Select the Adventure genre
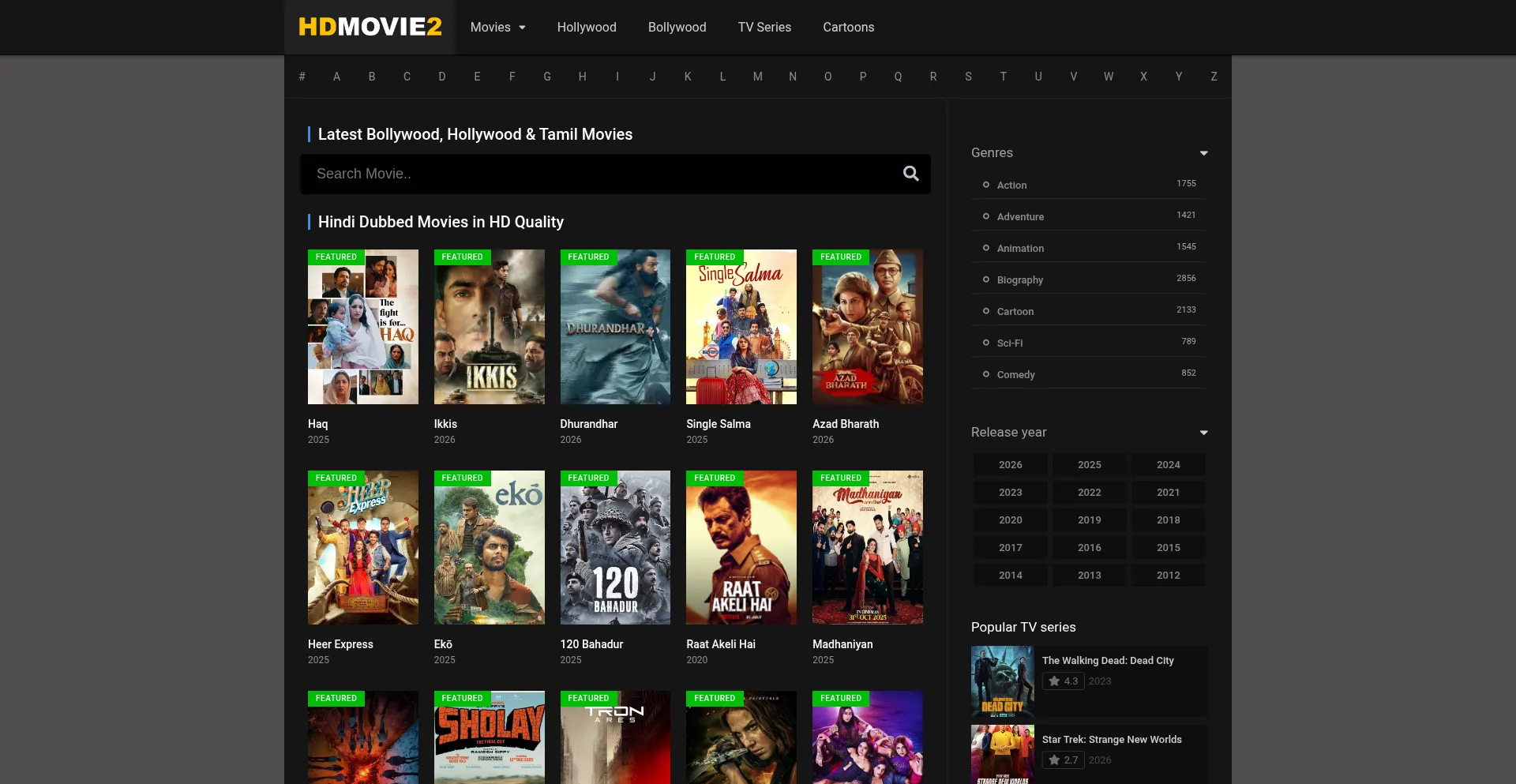 tap(1020, 216)
